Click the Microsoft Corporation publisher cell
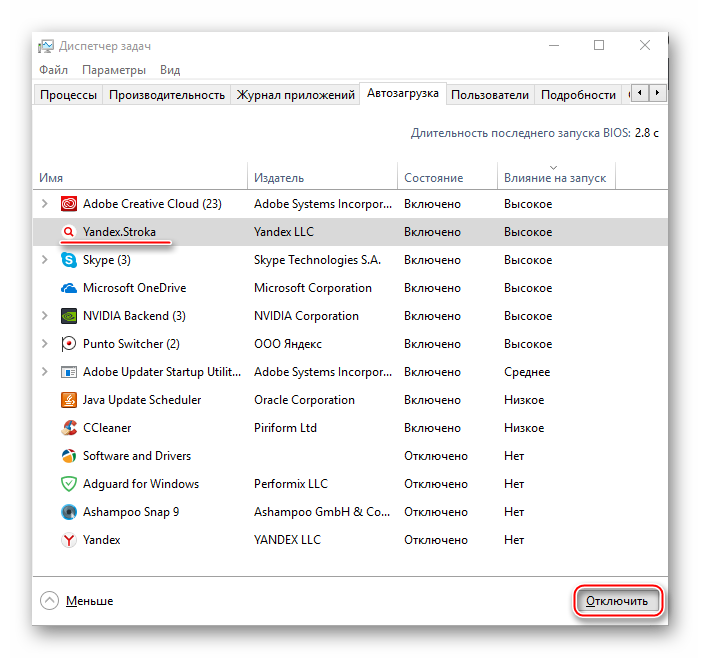 [312, 288]
